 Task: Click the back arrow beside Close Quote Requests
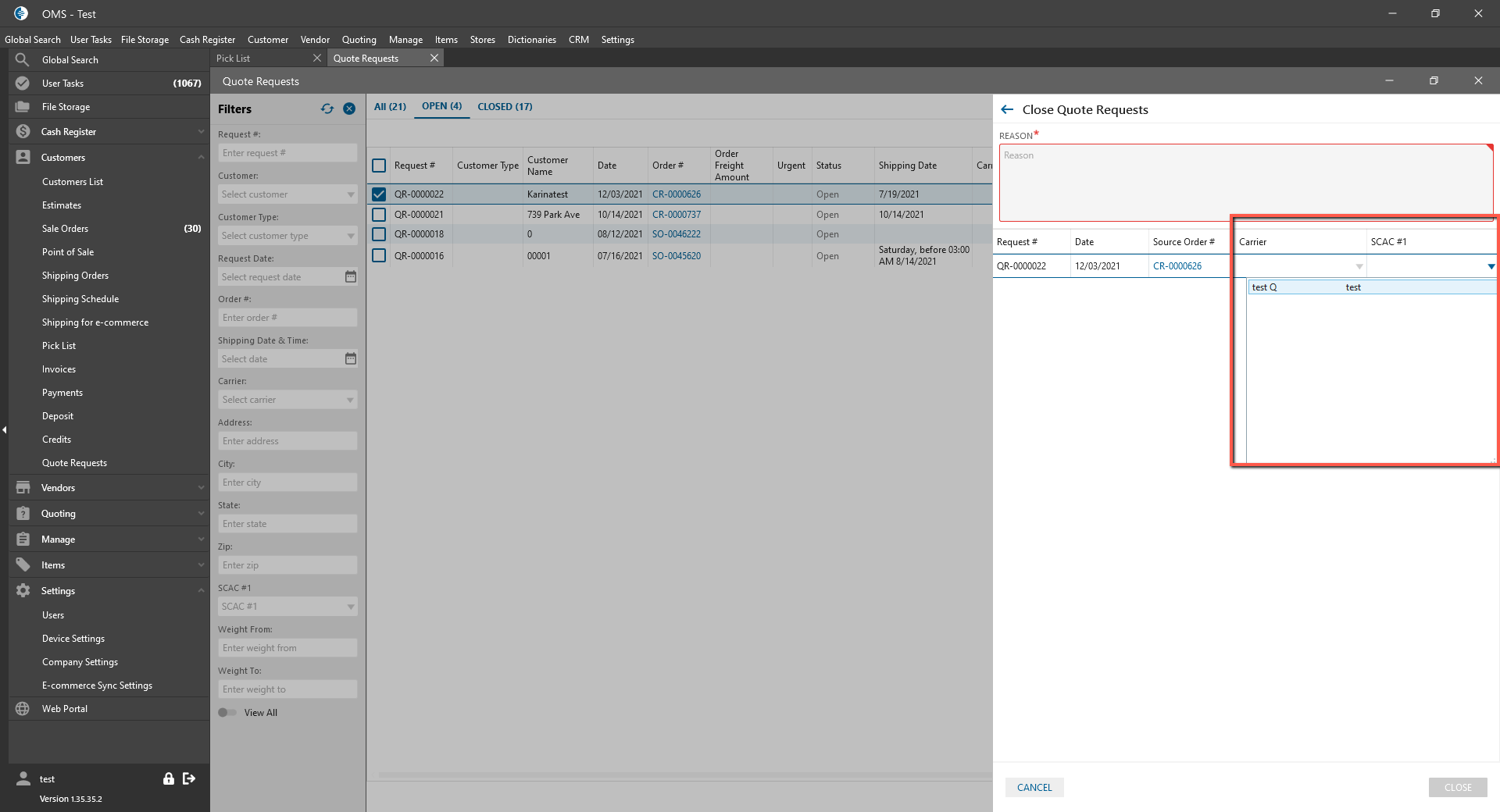pos(1007,110)
